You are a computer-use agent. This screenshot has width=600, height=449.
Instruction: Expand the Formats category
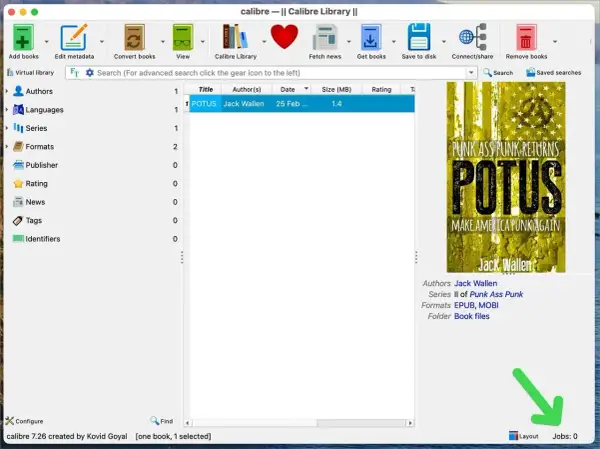(x=7, y=146)
